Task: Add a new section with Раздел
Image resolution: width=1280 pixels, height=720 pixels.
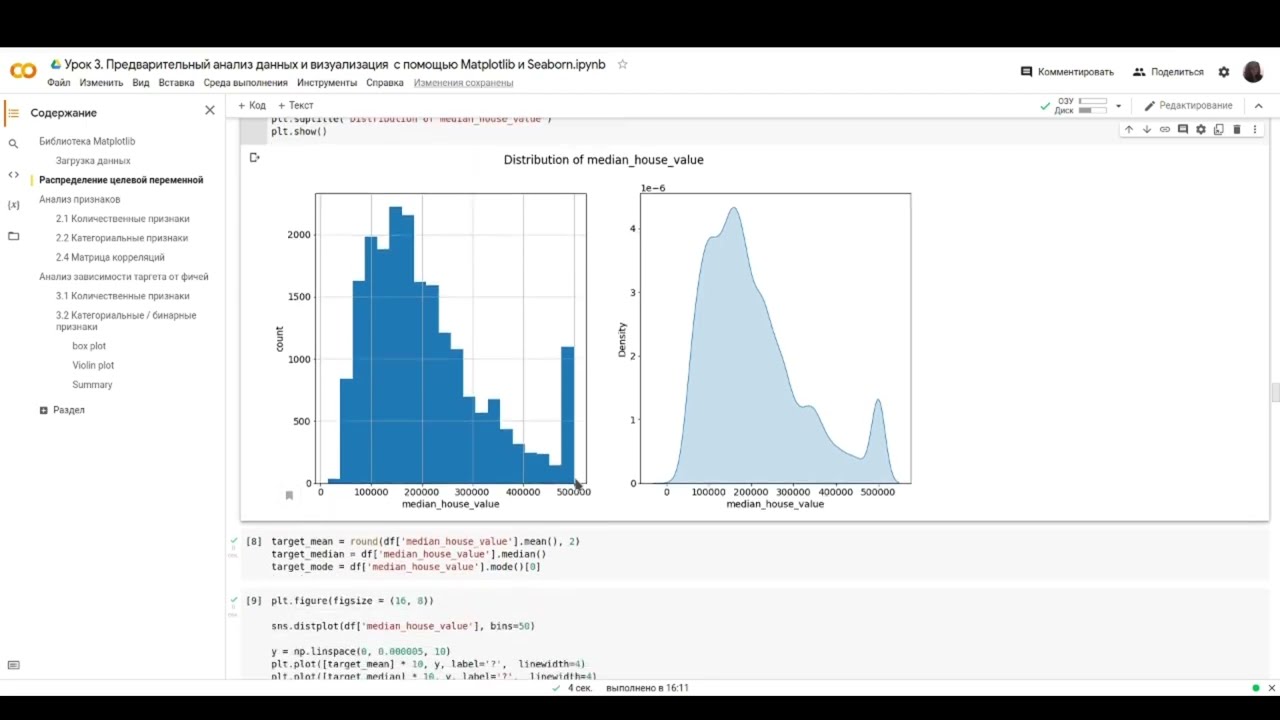Action: pos(62,410)
